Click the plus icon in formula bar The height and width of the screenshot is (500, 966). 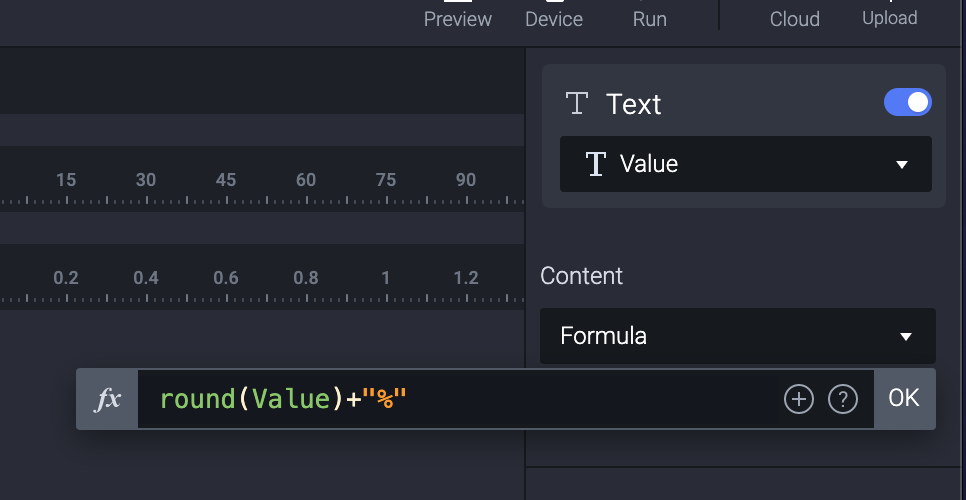click(x=799, y=400)
